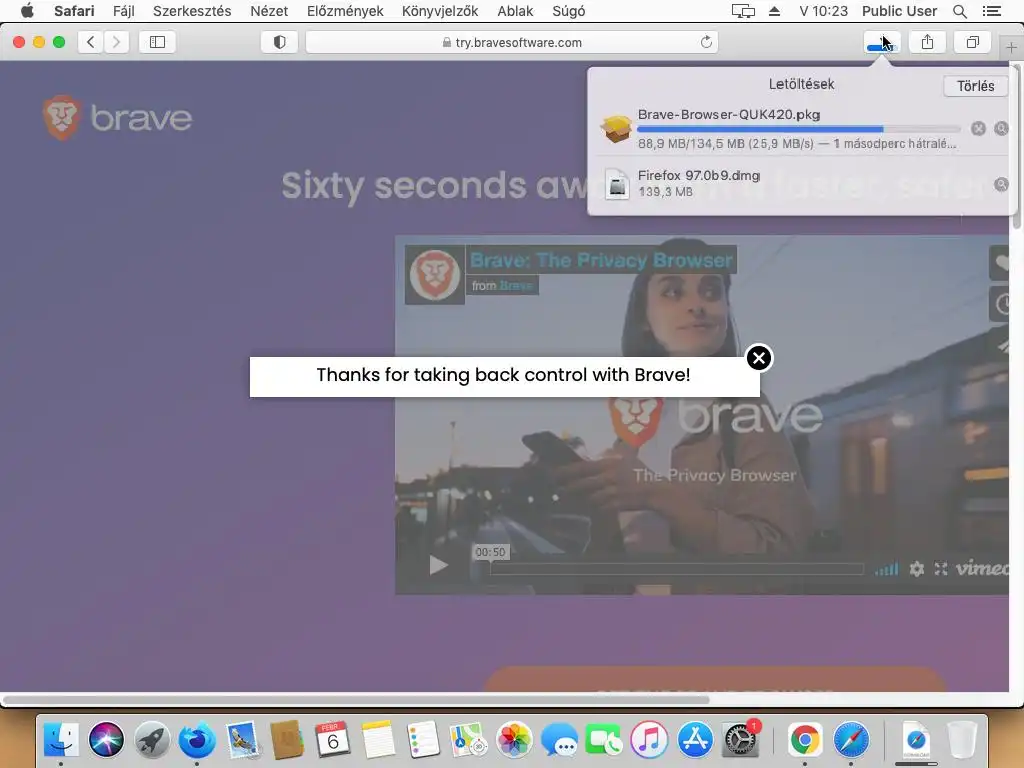Click the menu bar clock V 10:23
This screenshot has width=1024, height=768.
(x=824, y=11)
